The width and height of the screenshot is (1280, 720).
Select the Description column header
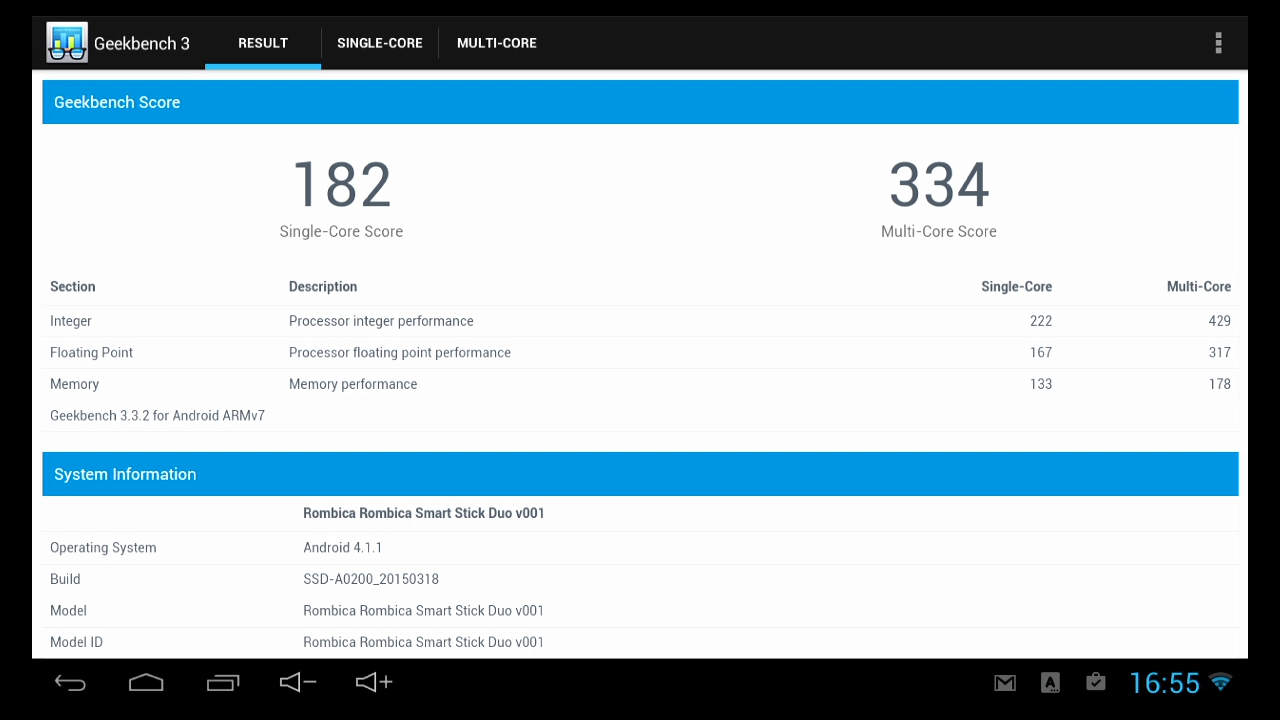tap(323, 286)
